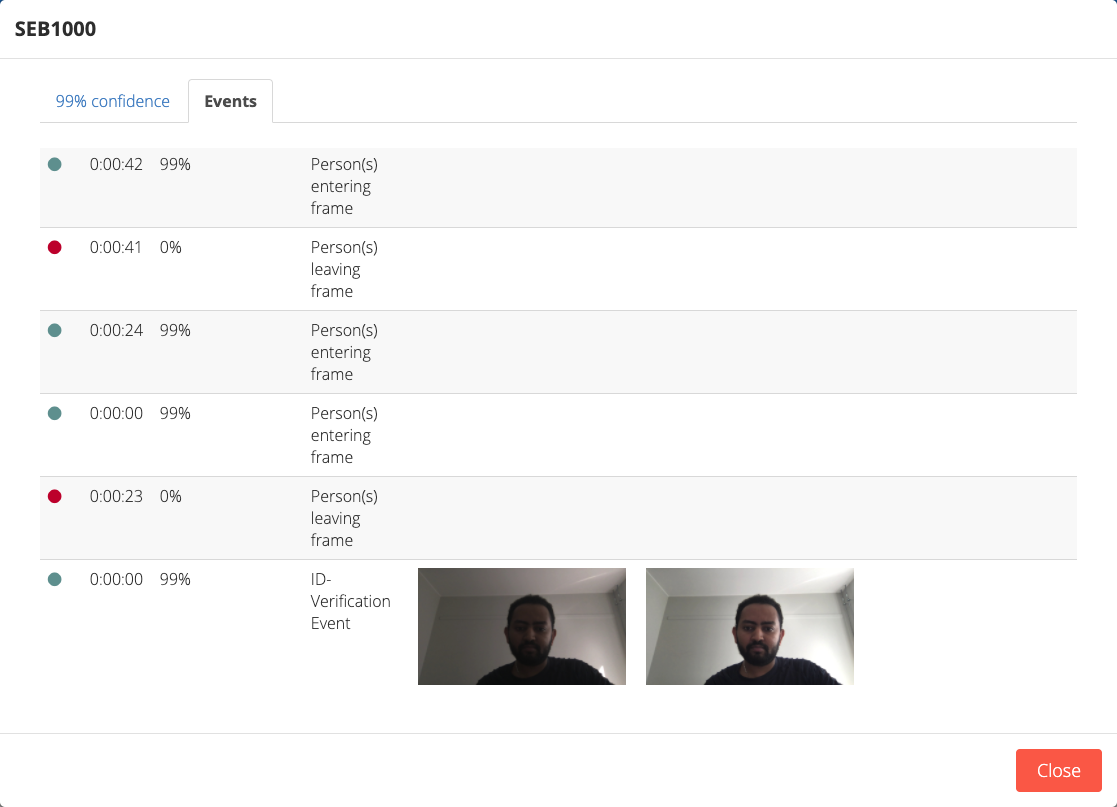Viewport: 1117px width, 807px height.
Task: Select the 0:00:42 timestamp
Action: pyautogui.click(x=116, y=165)
